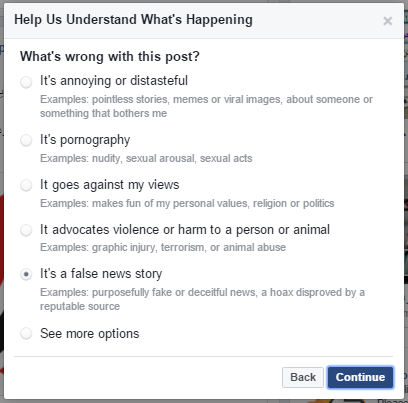This screenshot has height=403, width=408.
Task: Select the radio circle for annoying or distasteful
Action: coord(26,82)
